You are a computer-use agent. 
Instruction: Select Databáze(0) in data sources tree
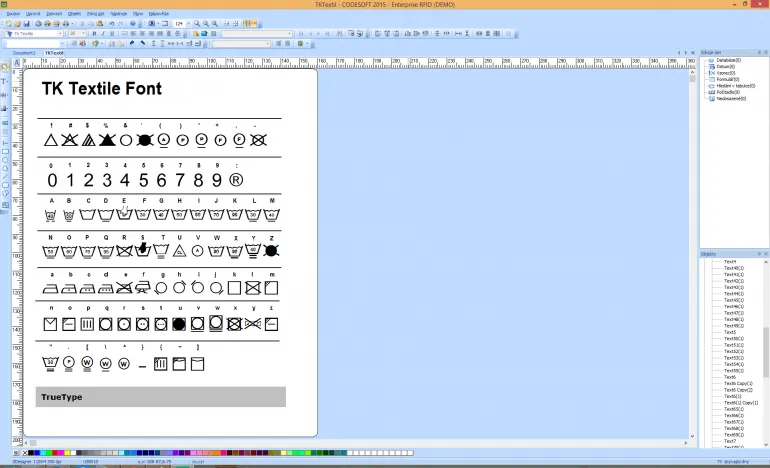728,60
